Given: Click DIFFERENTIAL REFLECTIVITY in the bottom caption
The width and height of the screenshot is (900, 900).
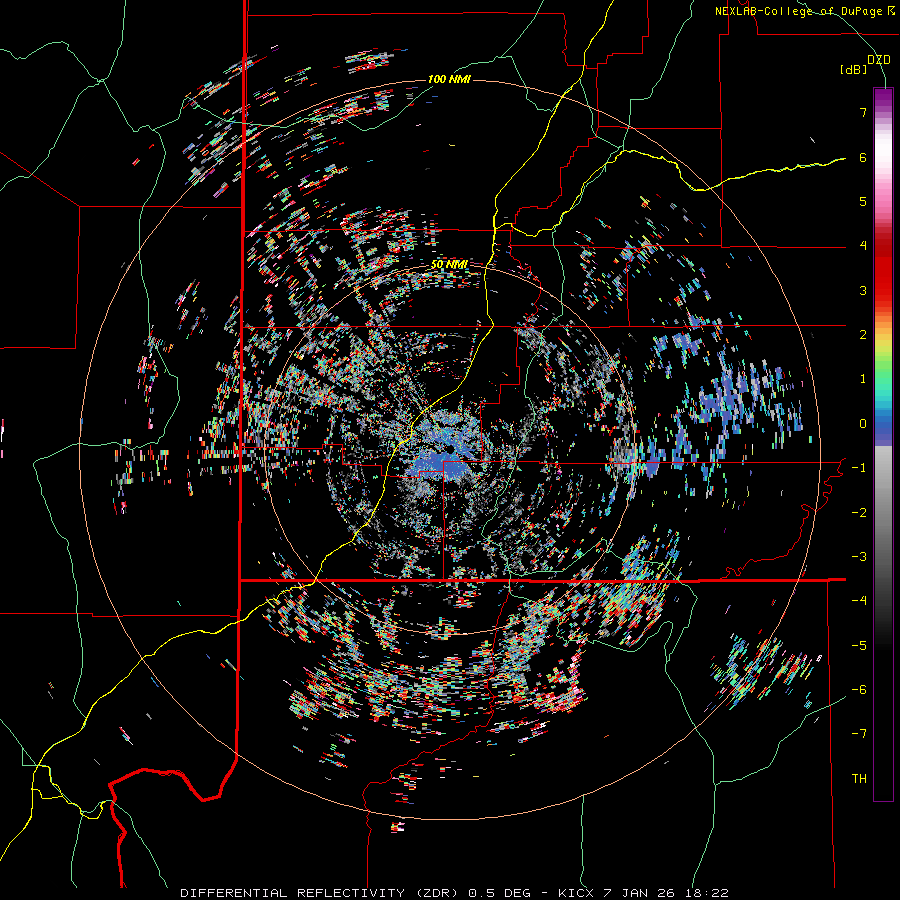Looking at the screenshot, I should (x=293, y=893).
